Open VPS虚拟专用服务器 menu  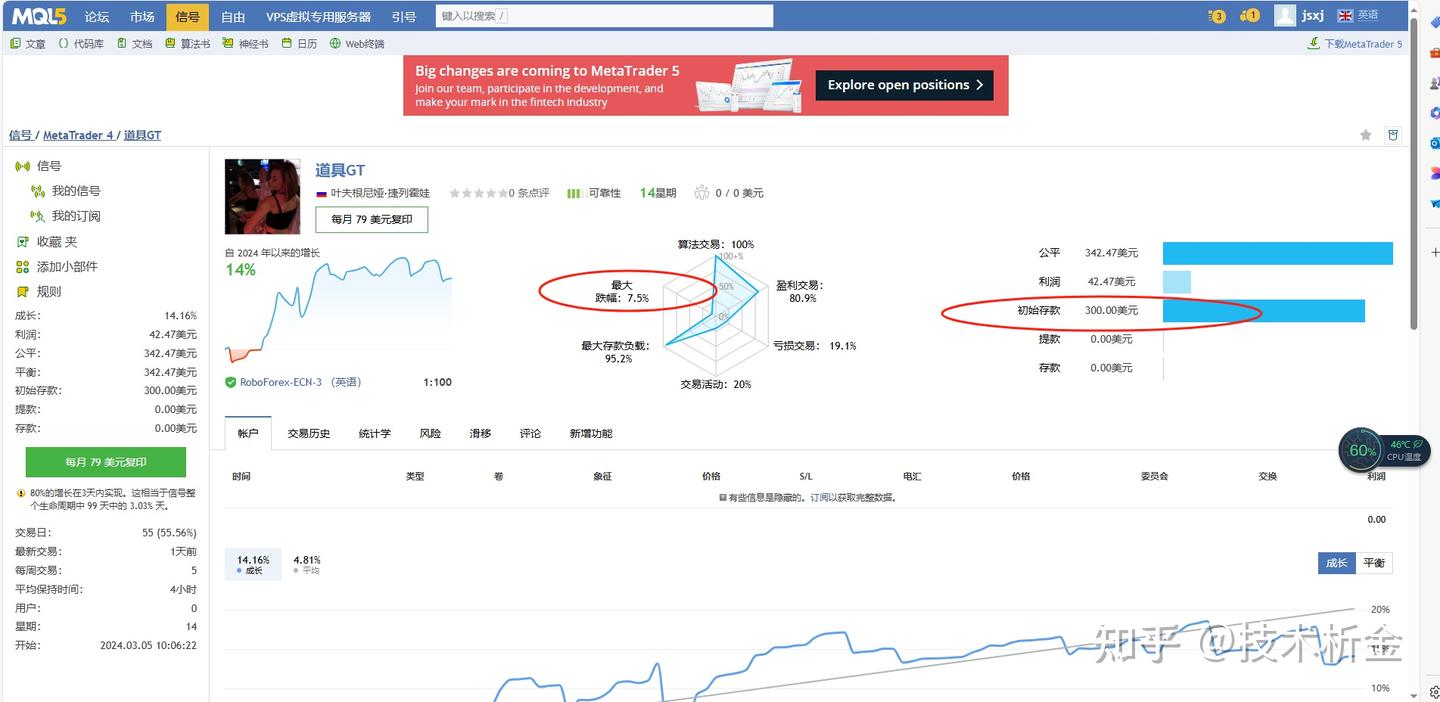(x=318, y=17)
